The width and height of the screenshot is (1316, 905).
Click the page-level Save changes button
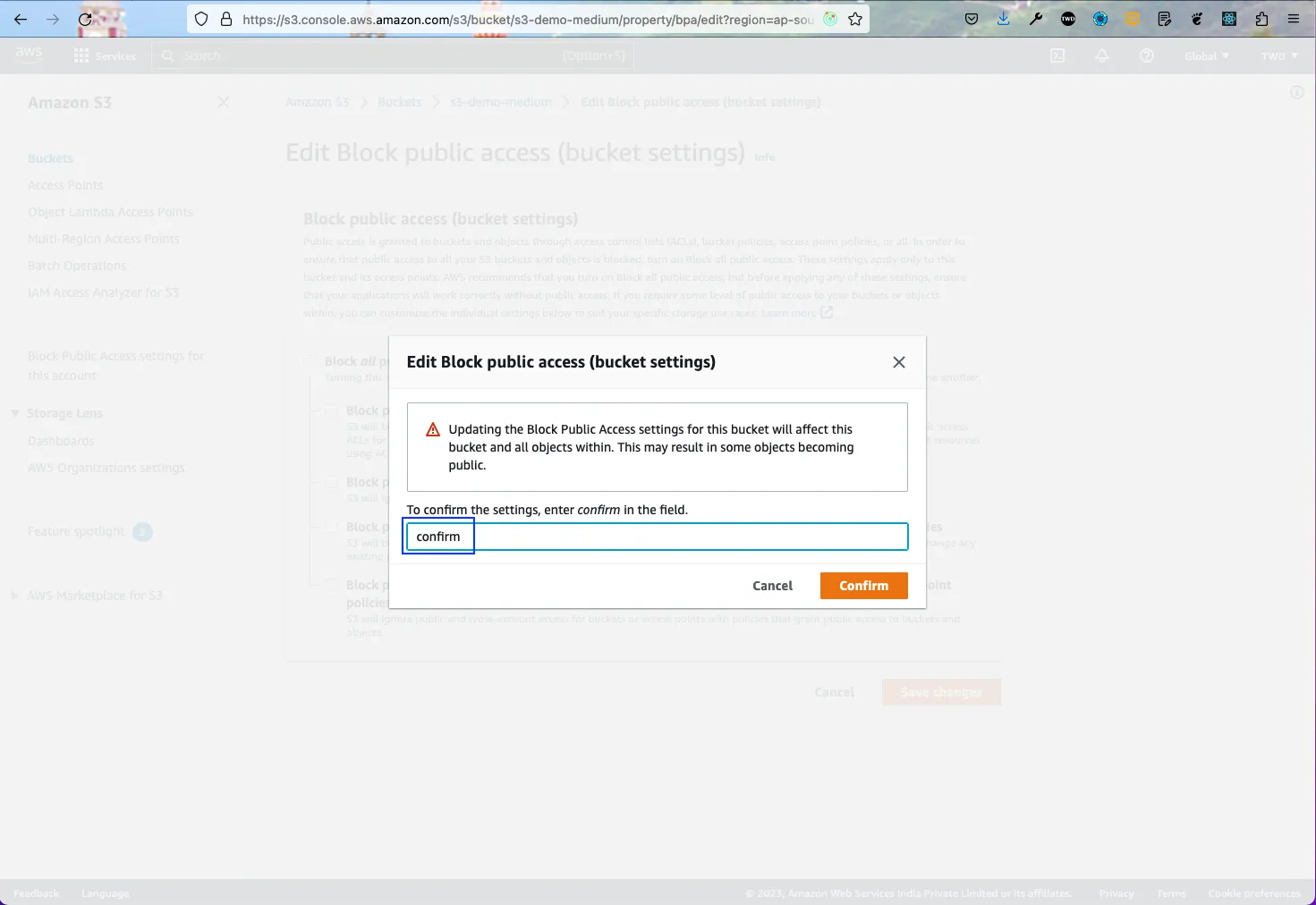941,692
